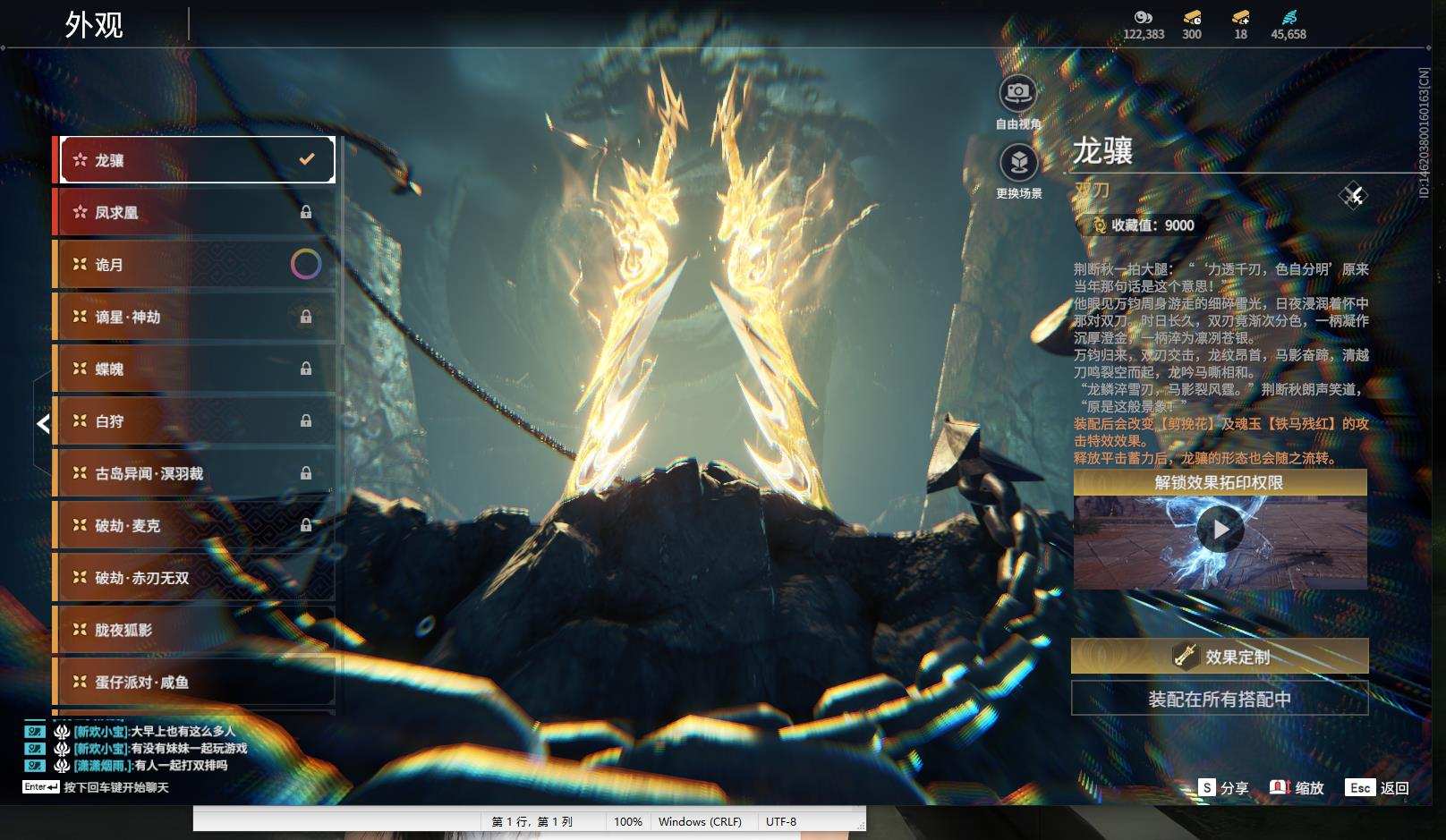
Task: Click the blue feather currency icon
Action: pyautogui.click(x=1289, y=17)
